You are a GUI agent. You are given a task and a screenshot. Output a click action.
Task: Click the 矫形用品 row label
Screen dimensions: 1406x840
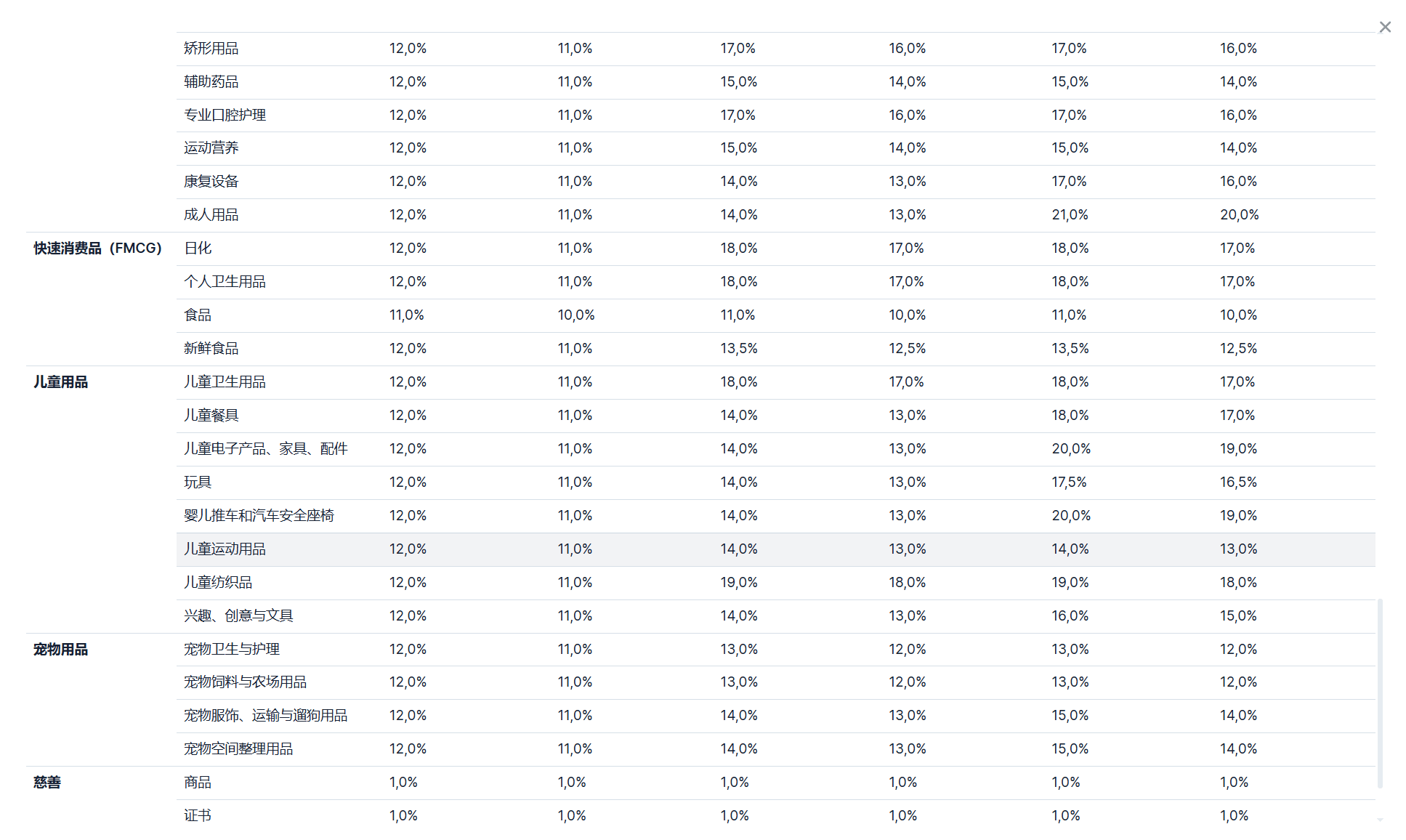(211, 49)
